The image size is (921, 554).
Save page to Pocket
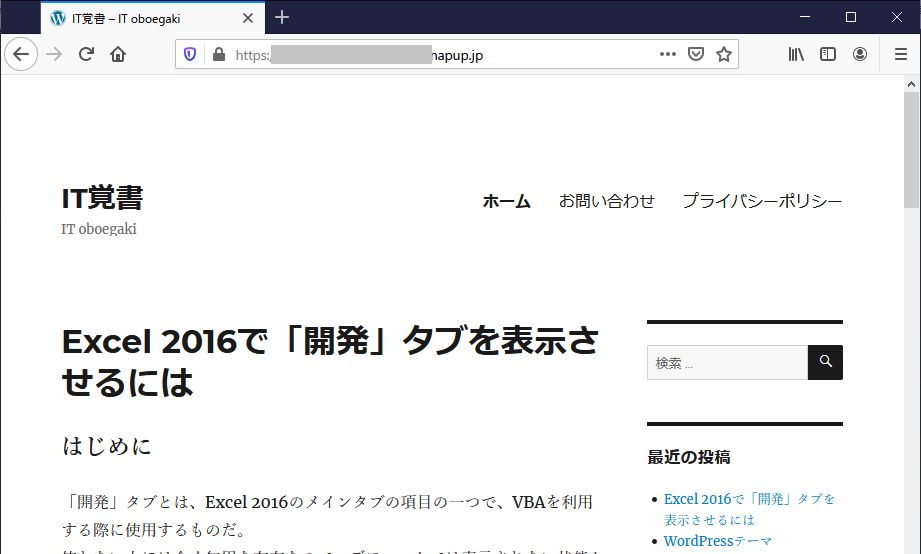(696, 55)
